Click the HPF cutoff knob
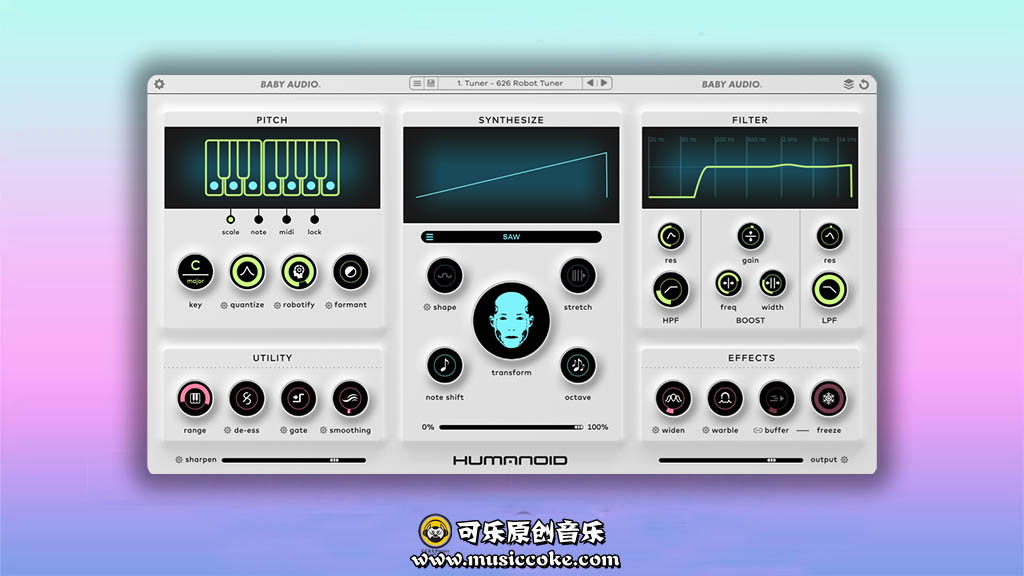 pyautogui.click(x=671, y=290)
